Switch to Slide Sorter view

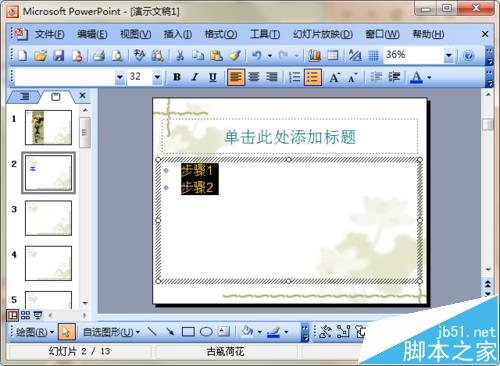pyautogui.click(x=25, y=315)
